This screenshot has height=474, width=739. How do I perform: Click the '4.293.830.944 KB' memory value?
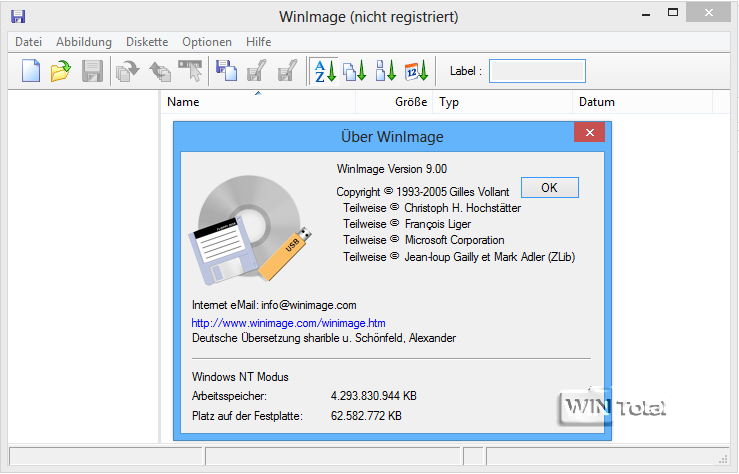[373, 396]
